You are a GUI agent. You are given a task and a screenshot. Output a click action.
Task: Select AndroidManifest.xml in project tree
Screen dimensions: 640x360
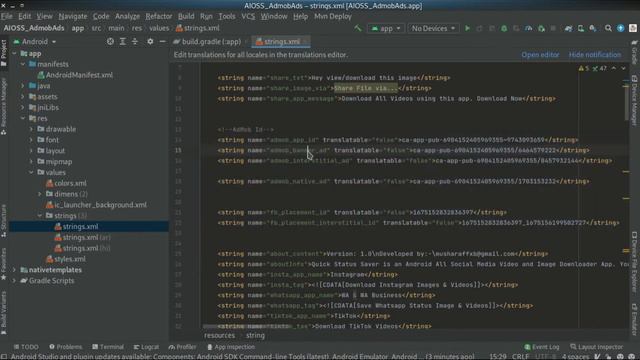(75, 75)
